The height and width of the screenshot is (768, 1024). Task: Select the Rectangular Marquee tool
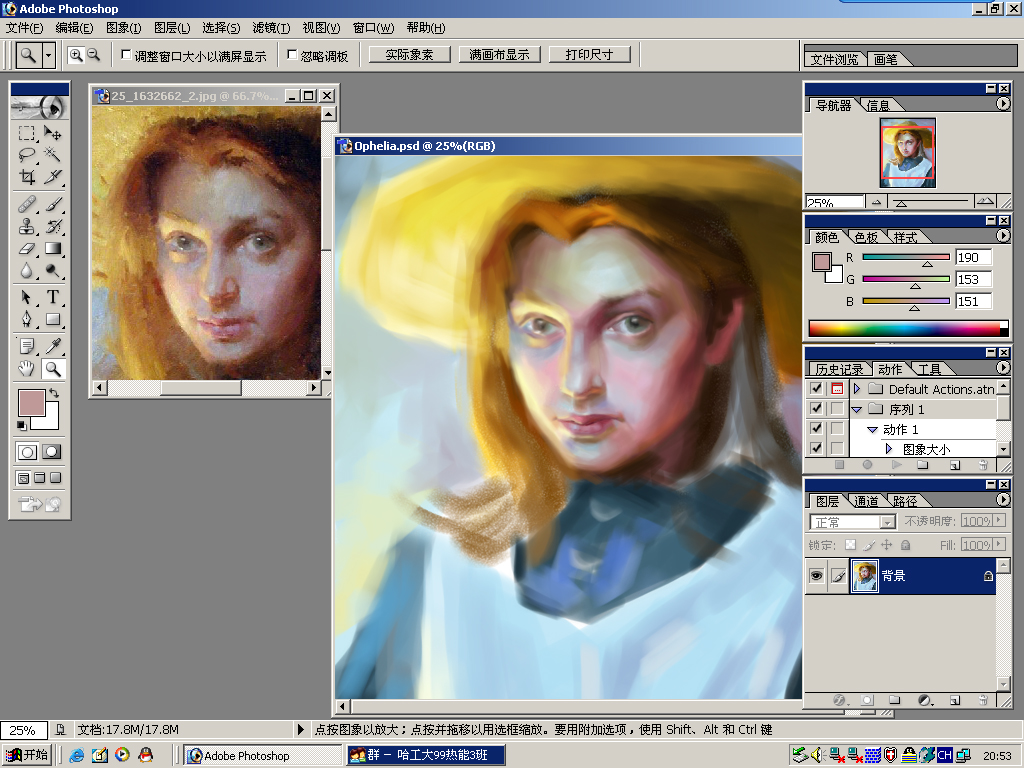pyautogui.click(x=27, y=134)
